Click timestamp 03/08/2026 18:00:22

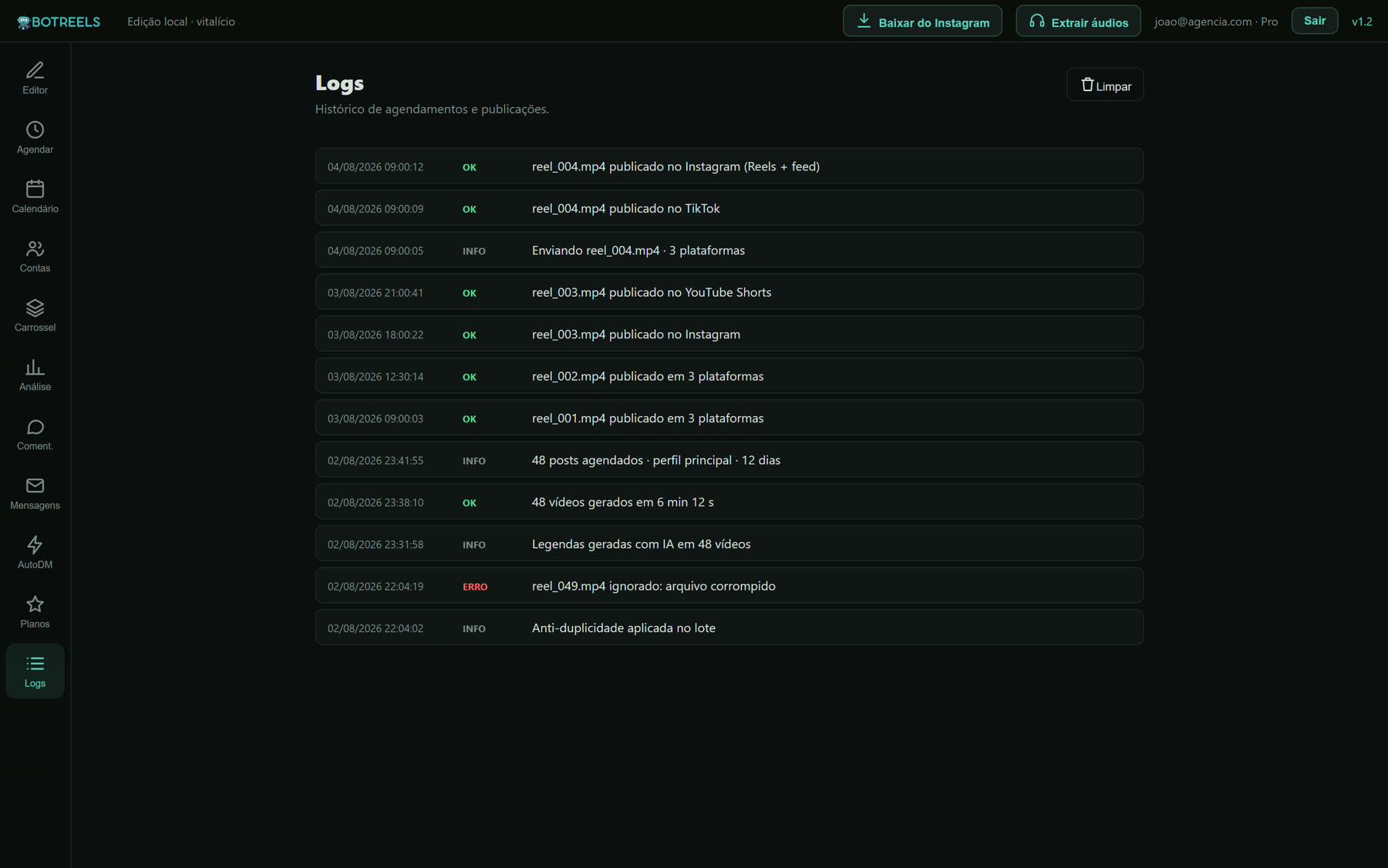click(x=376, y=335)
